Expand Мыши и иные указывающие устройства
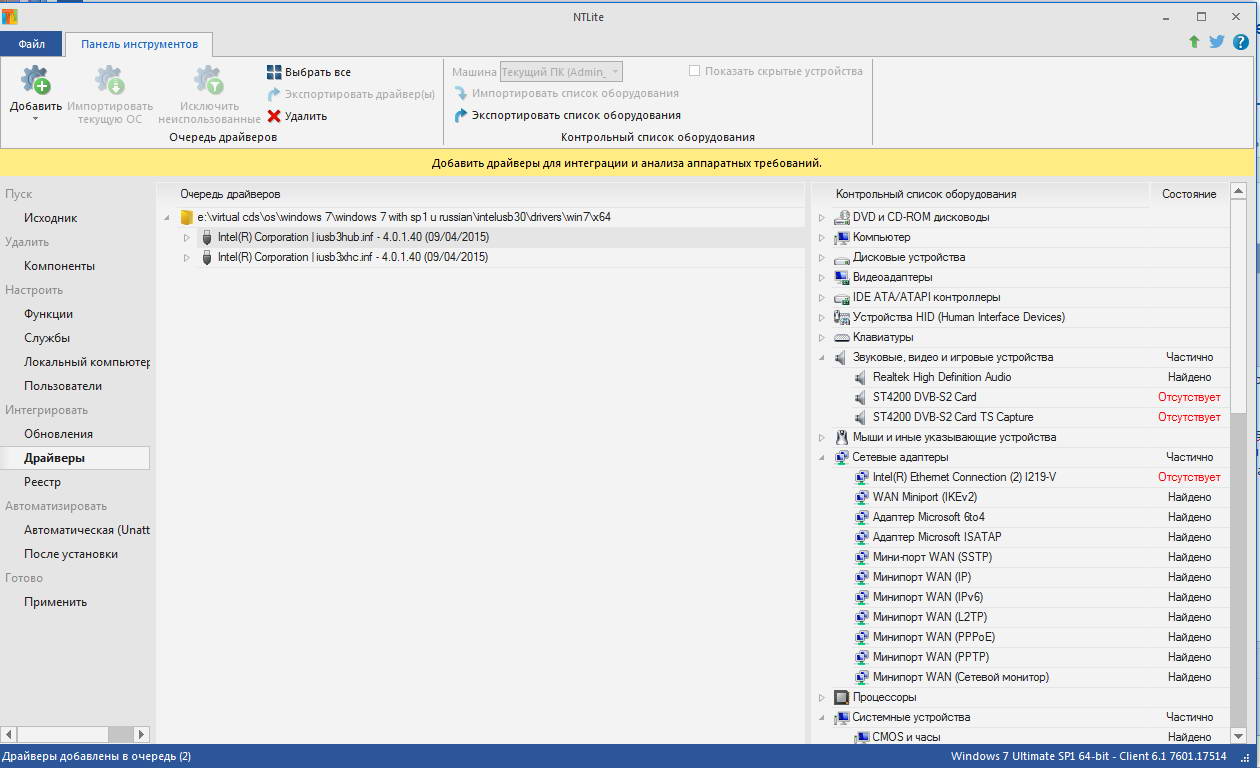 click(822, 437)
